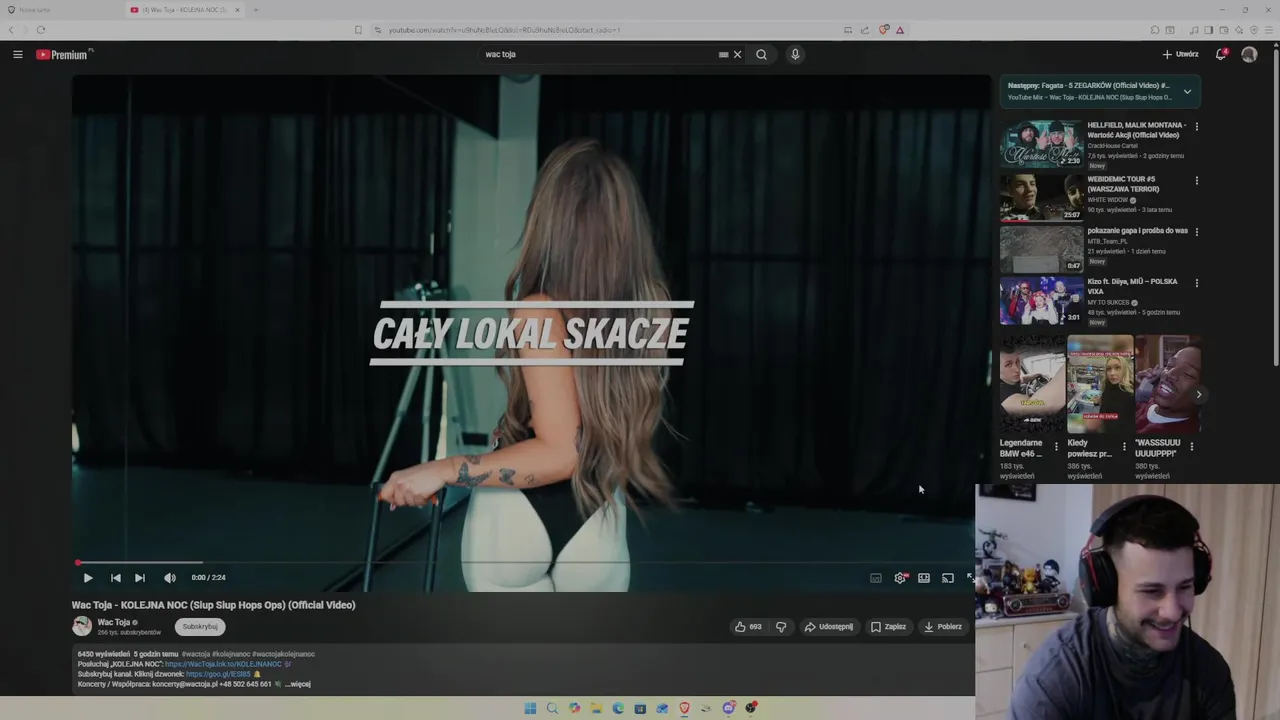Open the 'Kiedy powiesz pr...' short
Viewport: 1280px width, 720px height.
[1100, 384]
